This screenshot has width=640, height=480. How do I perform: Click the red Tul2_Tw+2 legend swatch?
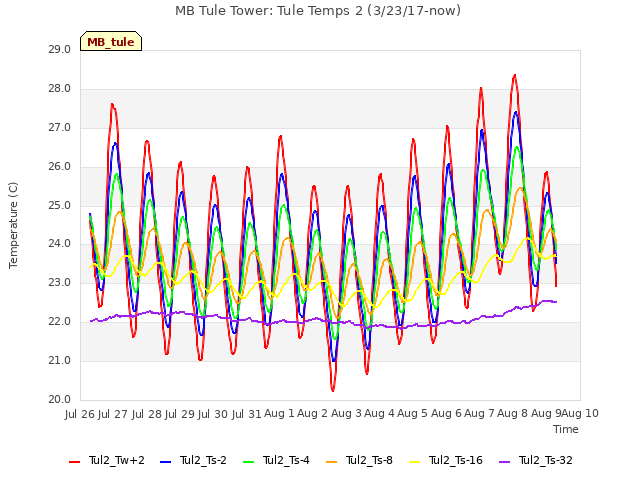pyautogui.click(x=75, y=462)
